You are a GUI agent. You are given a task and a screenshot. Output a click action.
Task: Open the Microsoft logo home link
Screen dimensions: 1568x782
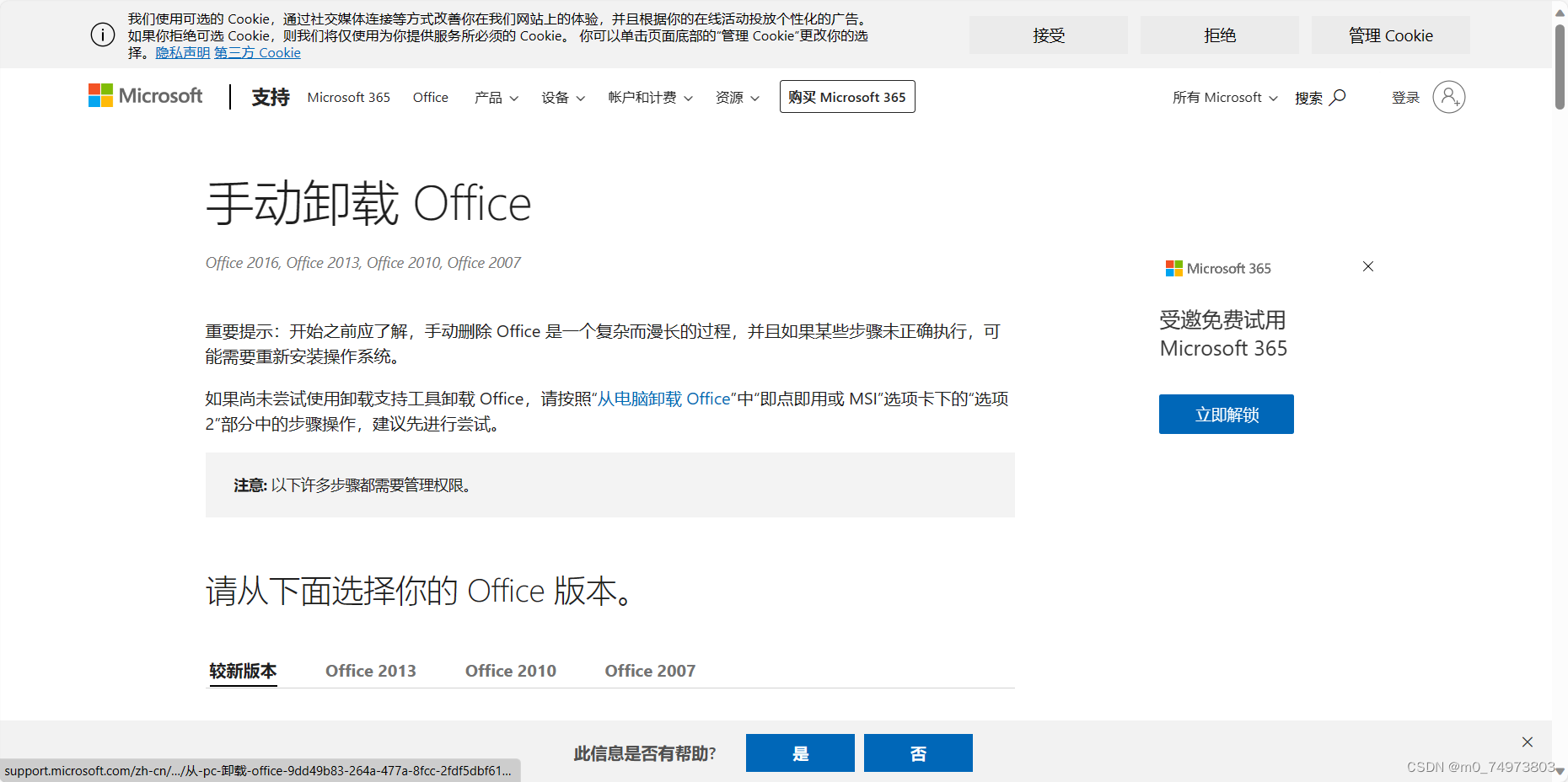pyautogui.click(x=145, y=96)
